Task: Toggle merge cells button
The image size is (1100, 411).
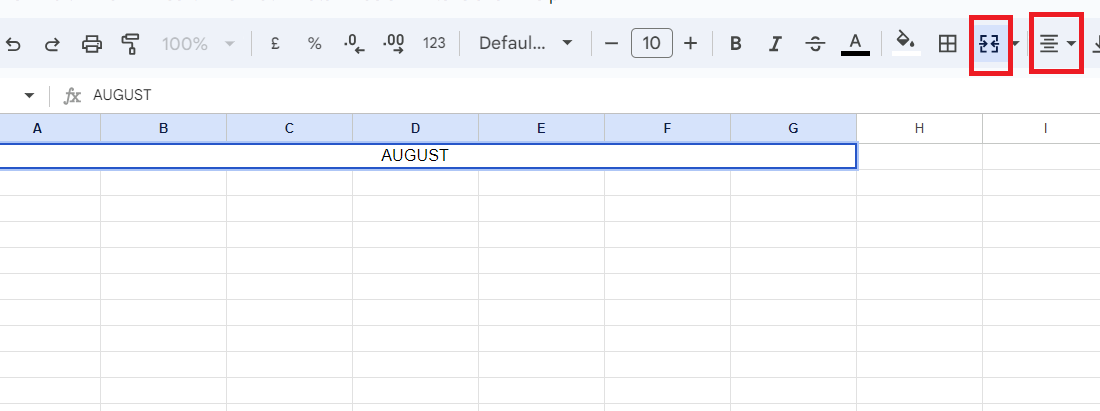Action: click(x=990, y=44)
